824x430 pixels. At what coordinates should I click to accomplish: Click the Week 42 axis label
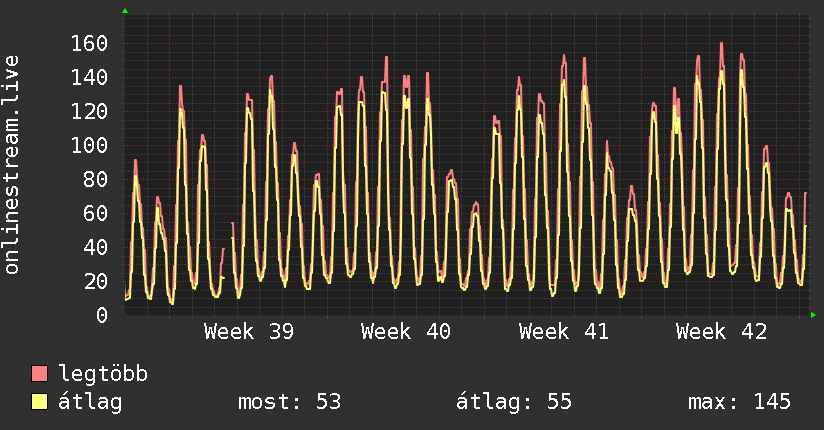point(722,332)
